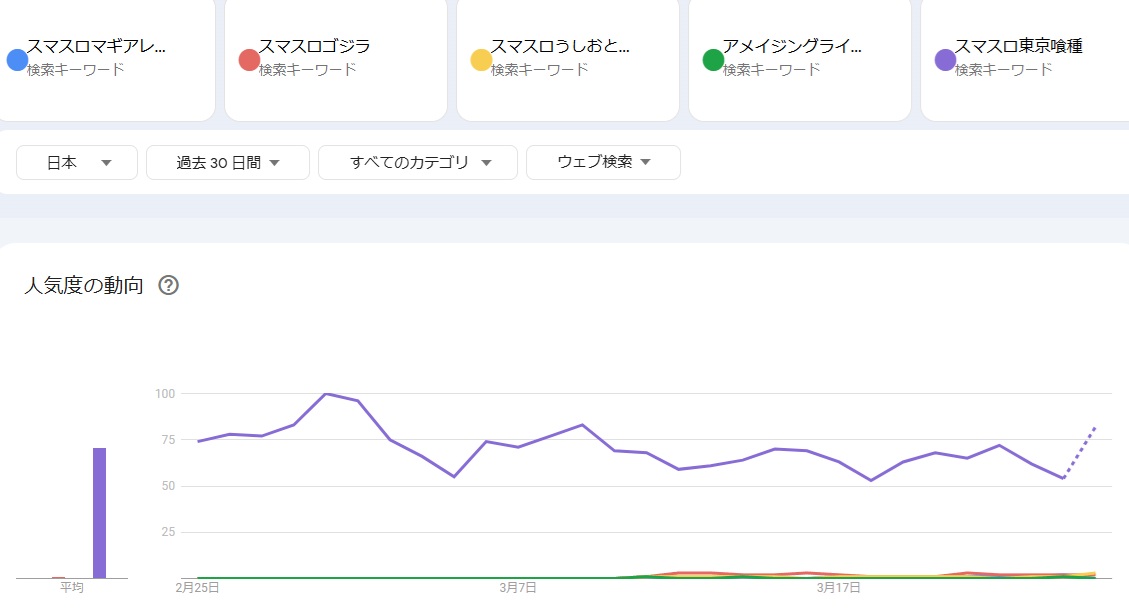Open the ウェブ検索 search type dropdown

tap(603, 163)
